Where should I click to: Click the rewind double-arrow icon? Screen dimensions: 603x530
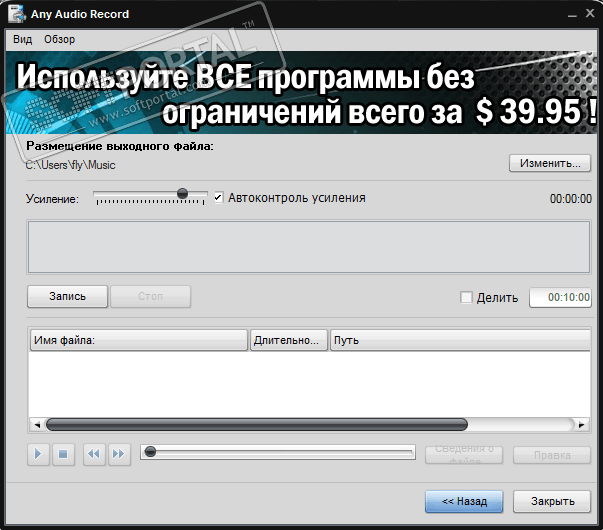94,454
